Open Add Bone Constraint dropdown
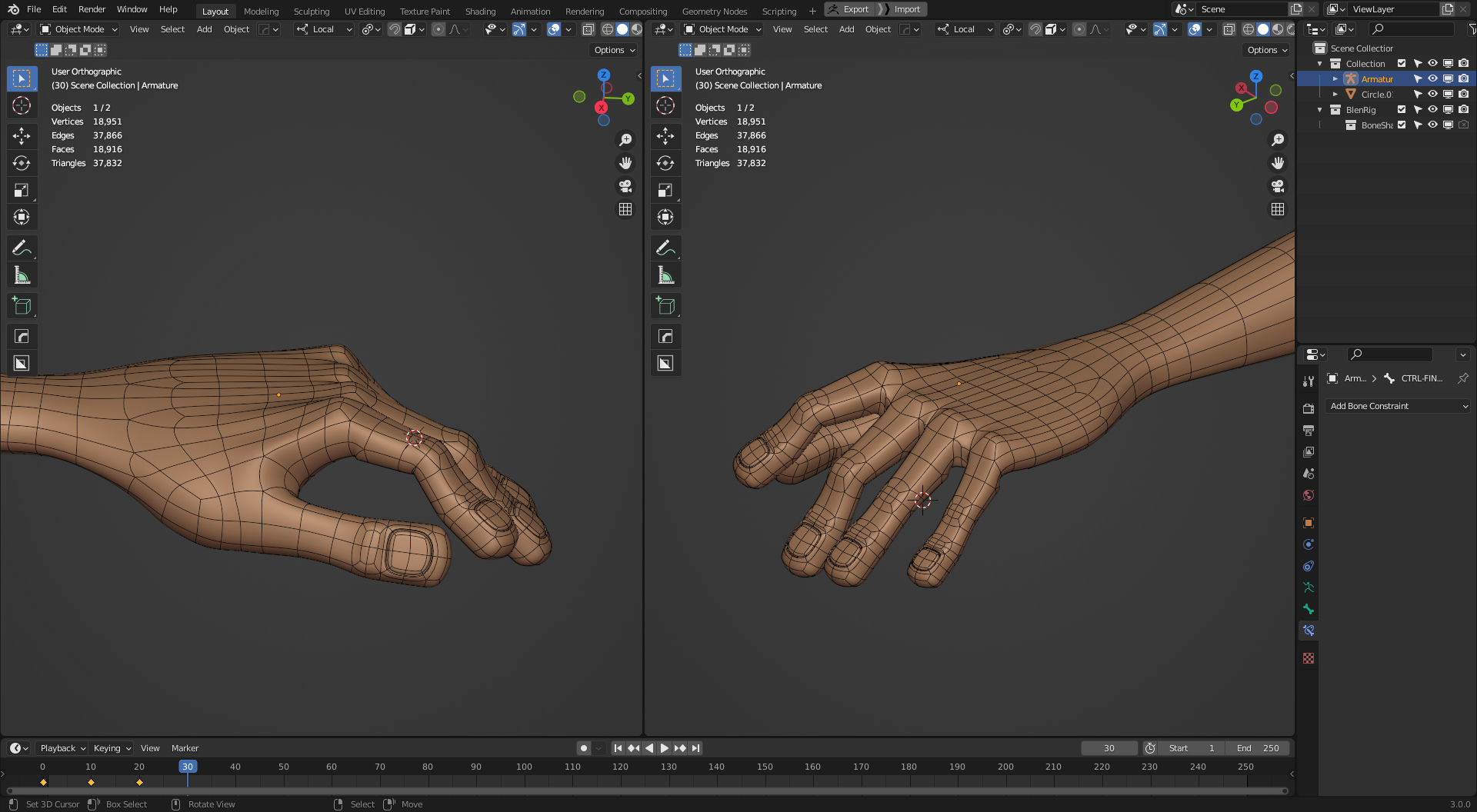The height and width of the screenshot is (812, 1477). pos(1398,406)
